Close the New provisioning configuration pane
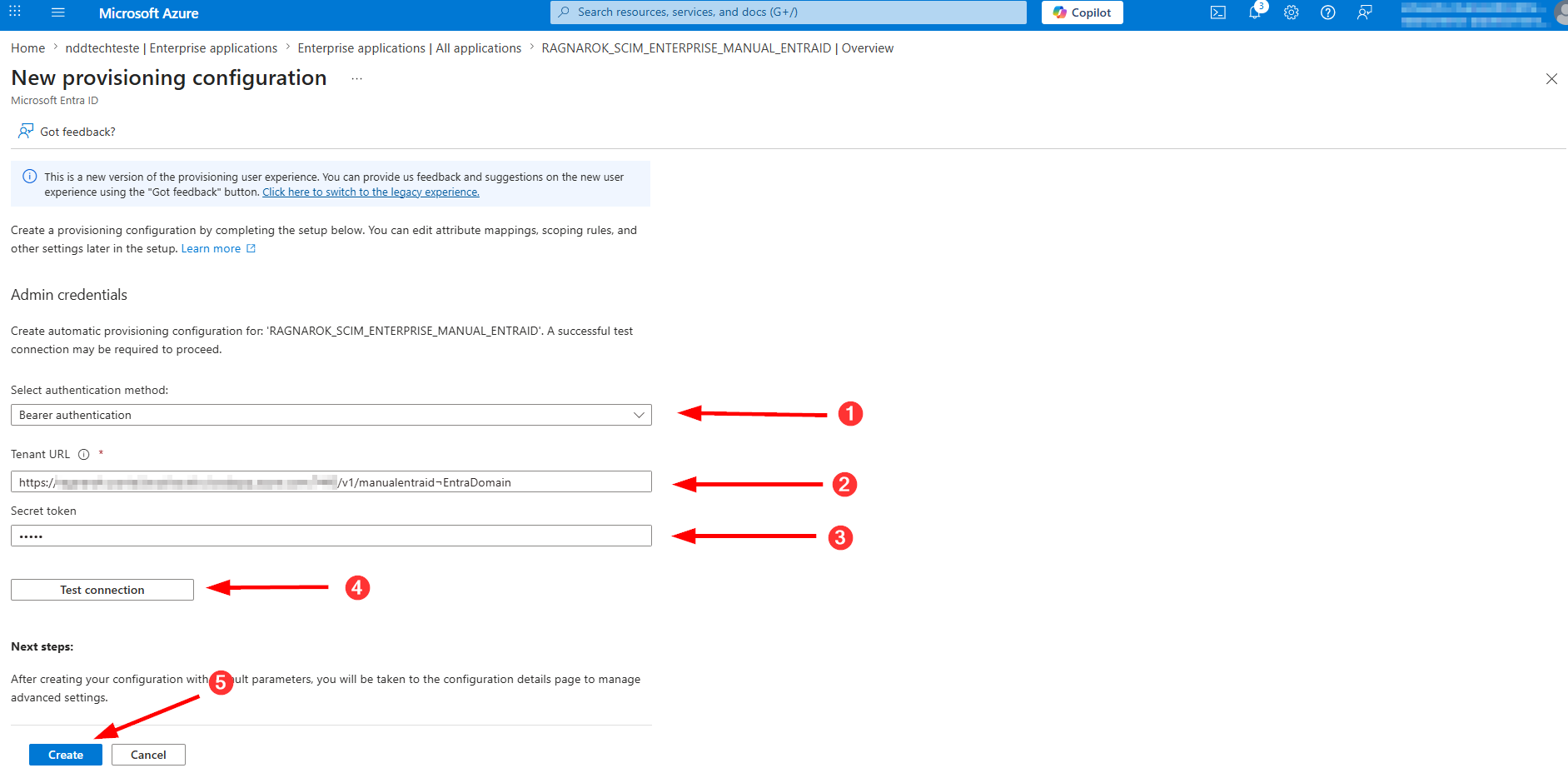 point(1551,79)
